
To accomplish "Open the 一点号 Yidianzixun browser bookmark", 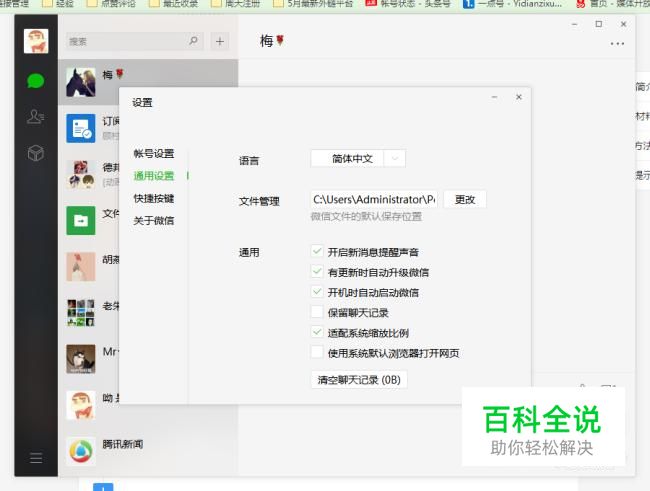I will coord(513,4).
